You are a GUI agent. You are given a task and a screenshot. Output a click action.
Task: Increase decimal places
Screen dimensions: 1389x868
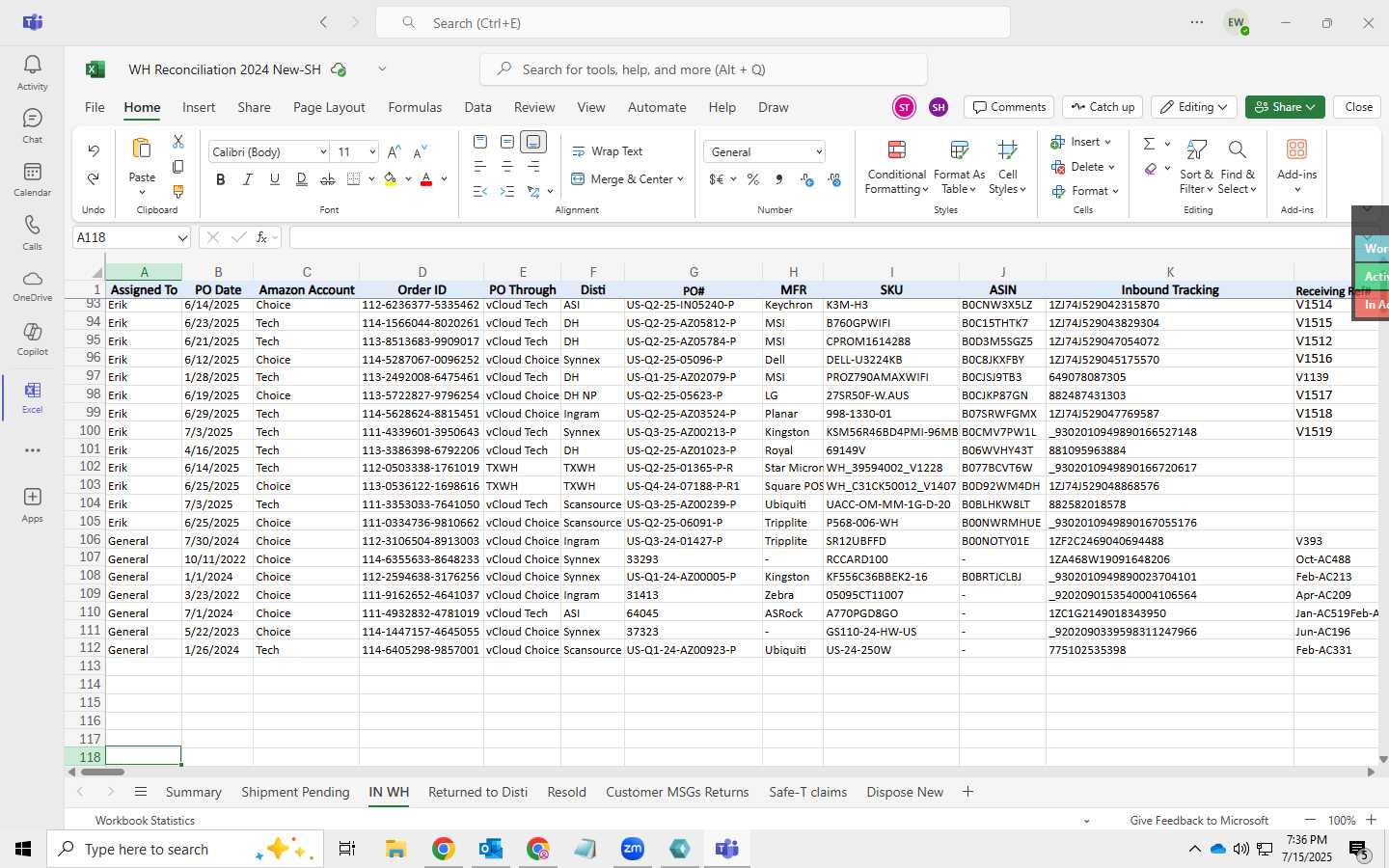(807, 179)
